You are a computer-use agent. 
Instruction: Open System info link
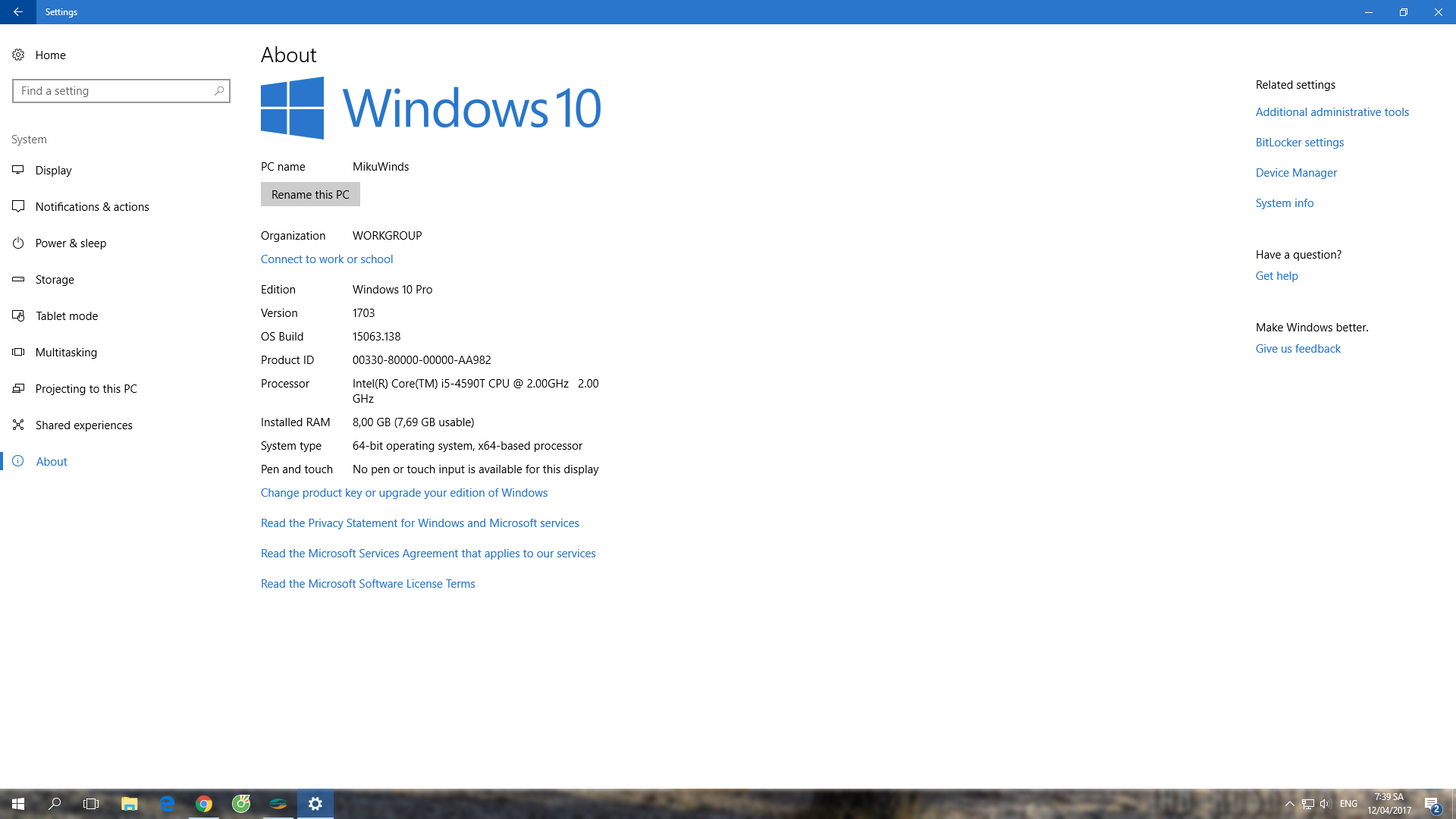1285,203
